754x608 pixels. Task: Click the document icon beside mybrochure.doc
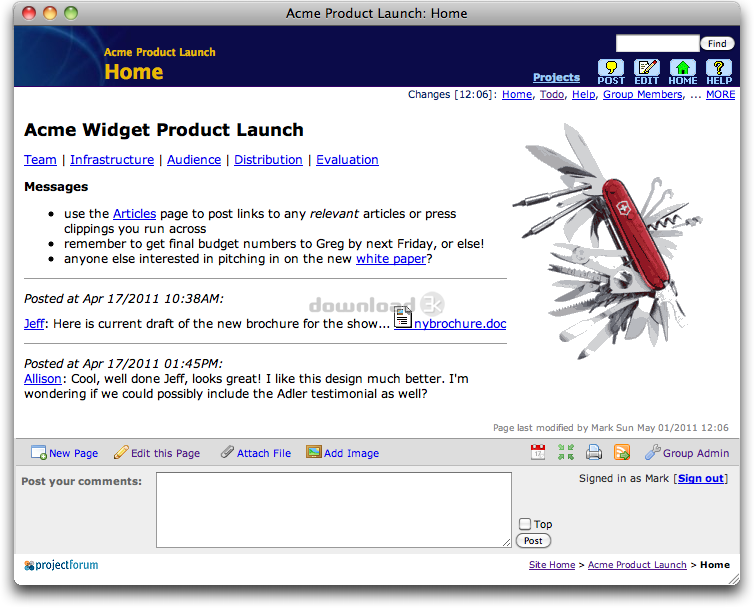(402, 318)
